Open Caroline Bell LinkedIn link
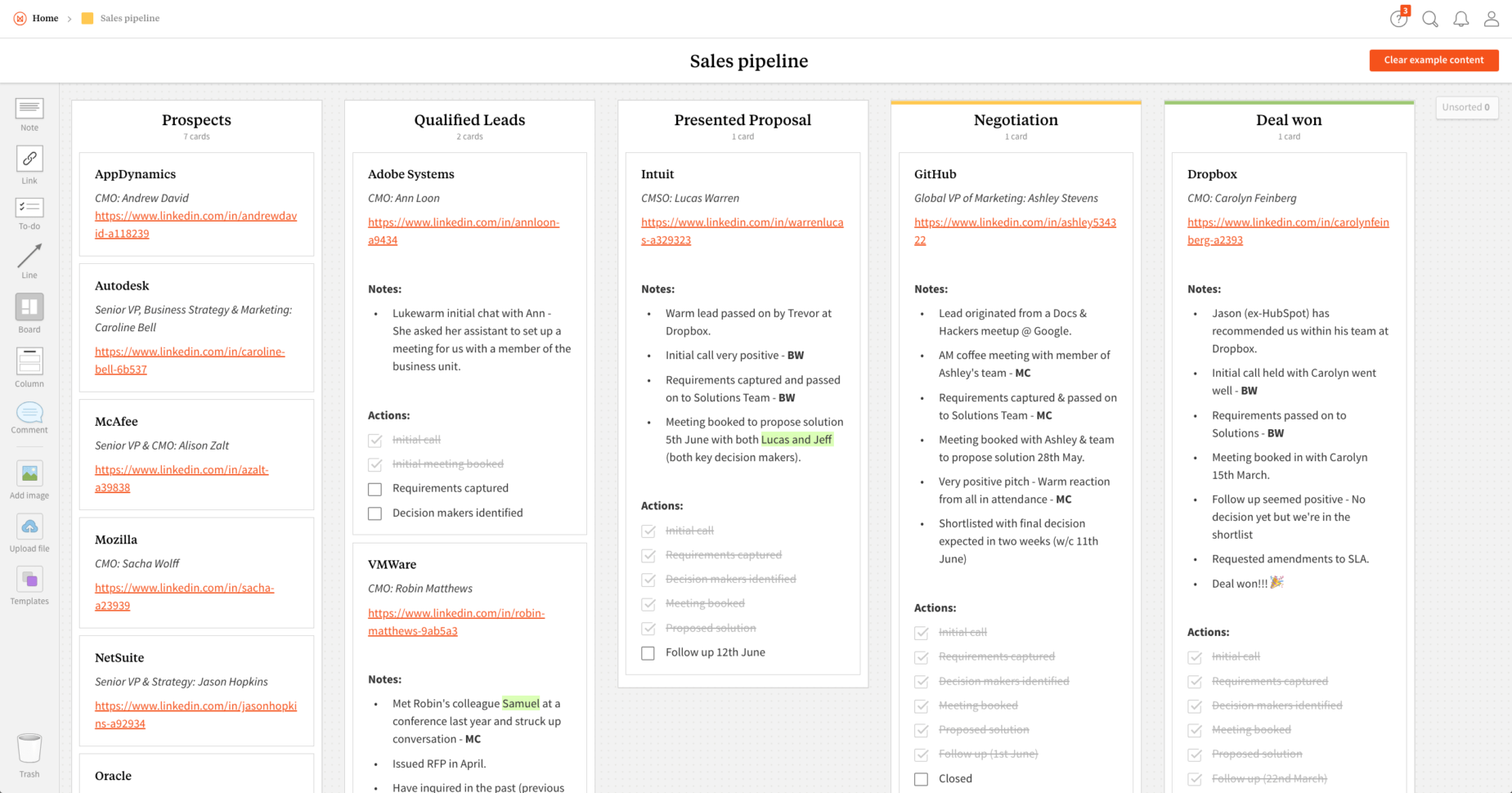1512x793 pixels. 190,361
